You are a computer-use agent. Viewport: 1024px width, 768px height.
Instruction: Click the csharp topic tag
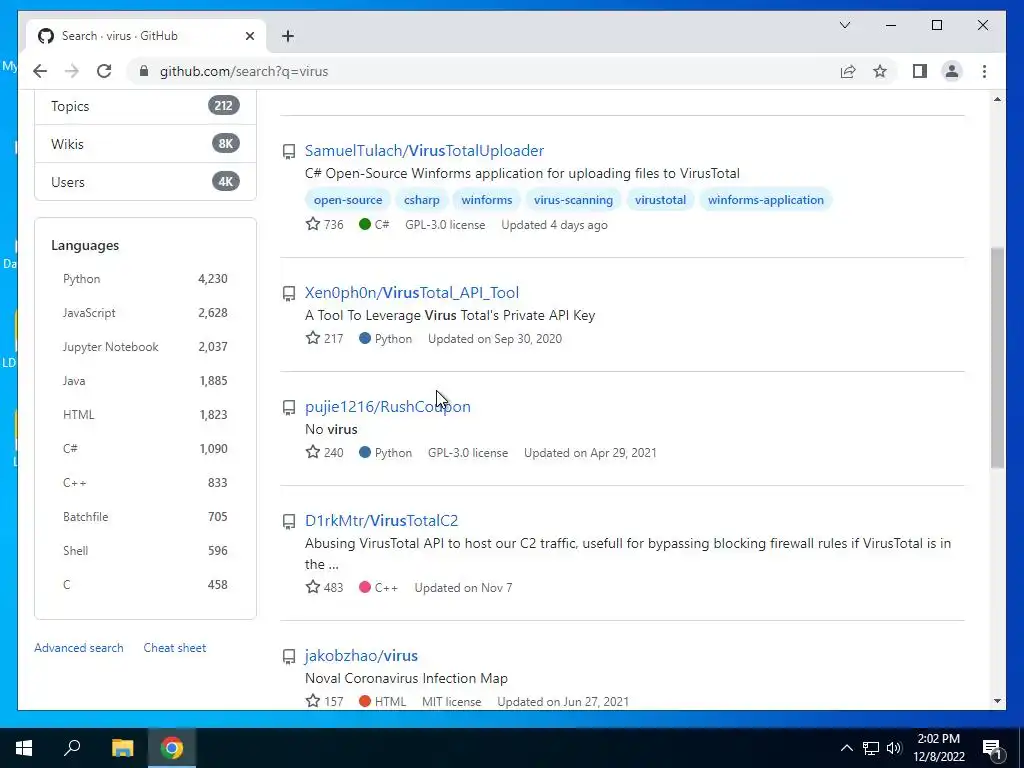tap(421, 200)
